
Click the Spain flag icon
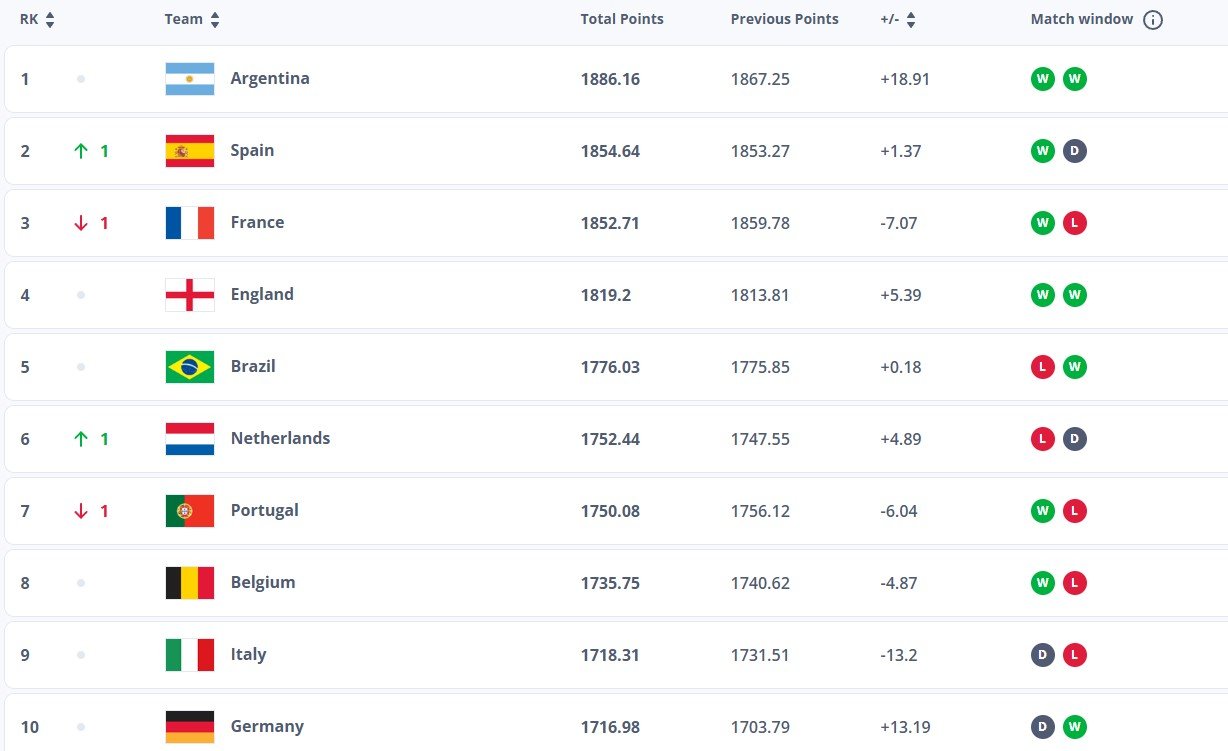click(x=190, y=151)
